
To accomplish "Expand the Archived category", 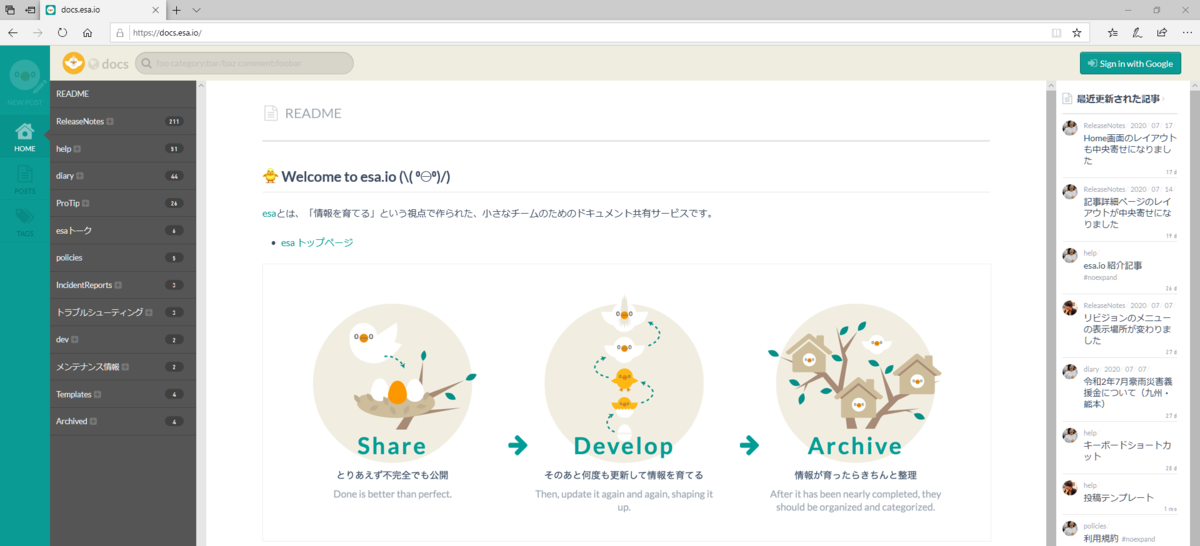I will 93,421.
